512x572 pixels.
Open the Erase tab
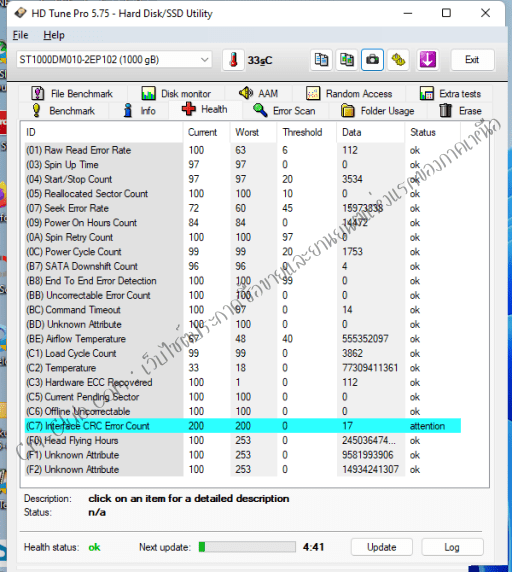460,111
